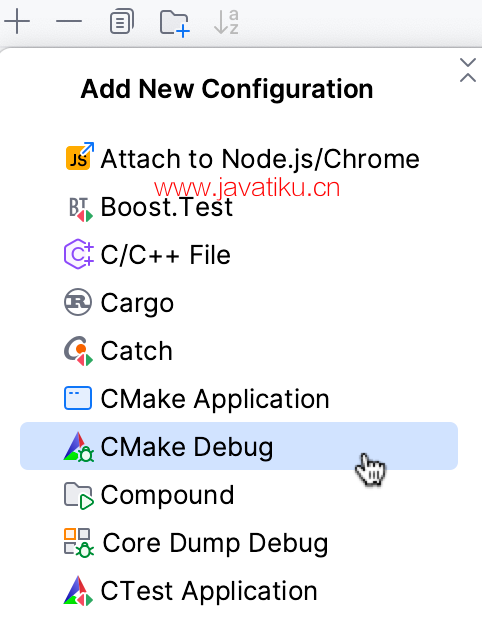
Task: Click the Add New Configuration heading
Action: 227,89
